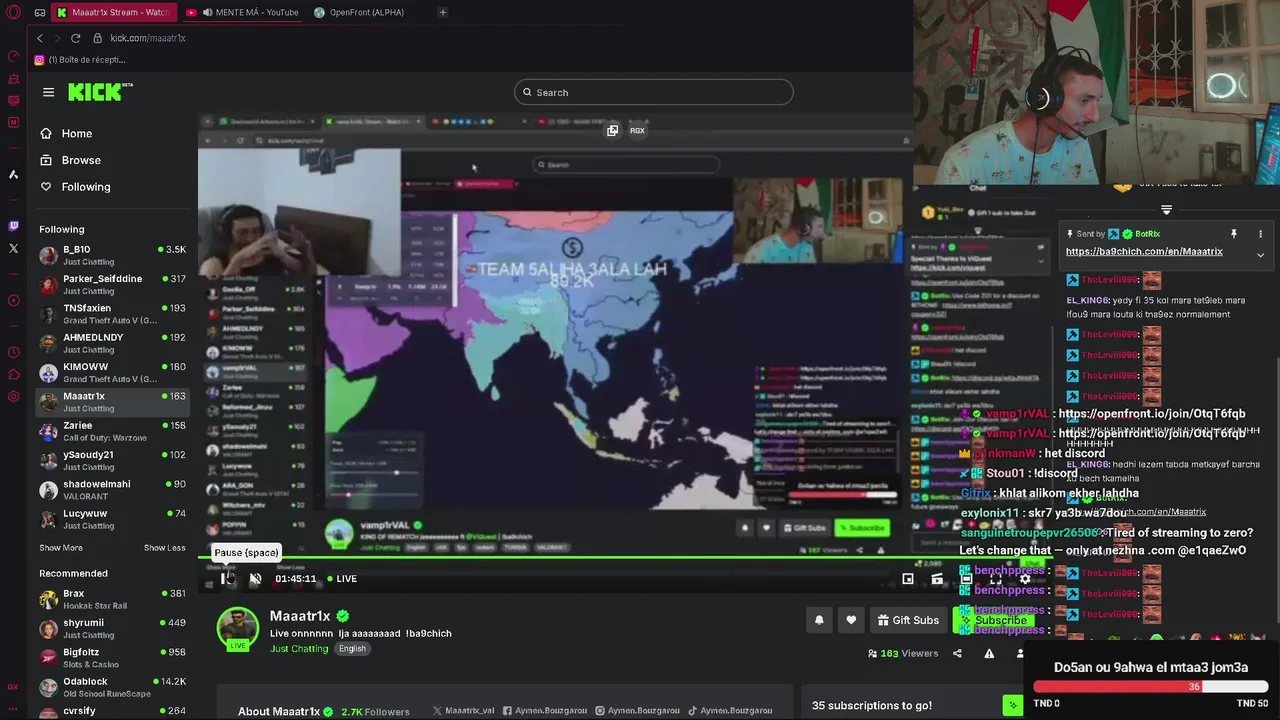The width and height of the screenshot is (1280, 720).
Task: Open Opera main menu icon
Action: [13, 12]
